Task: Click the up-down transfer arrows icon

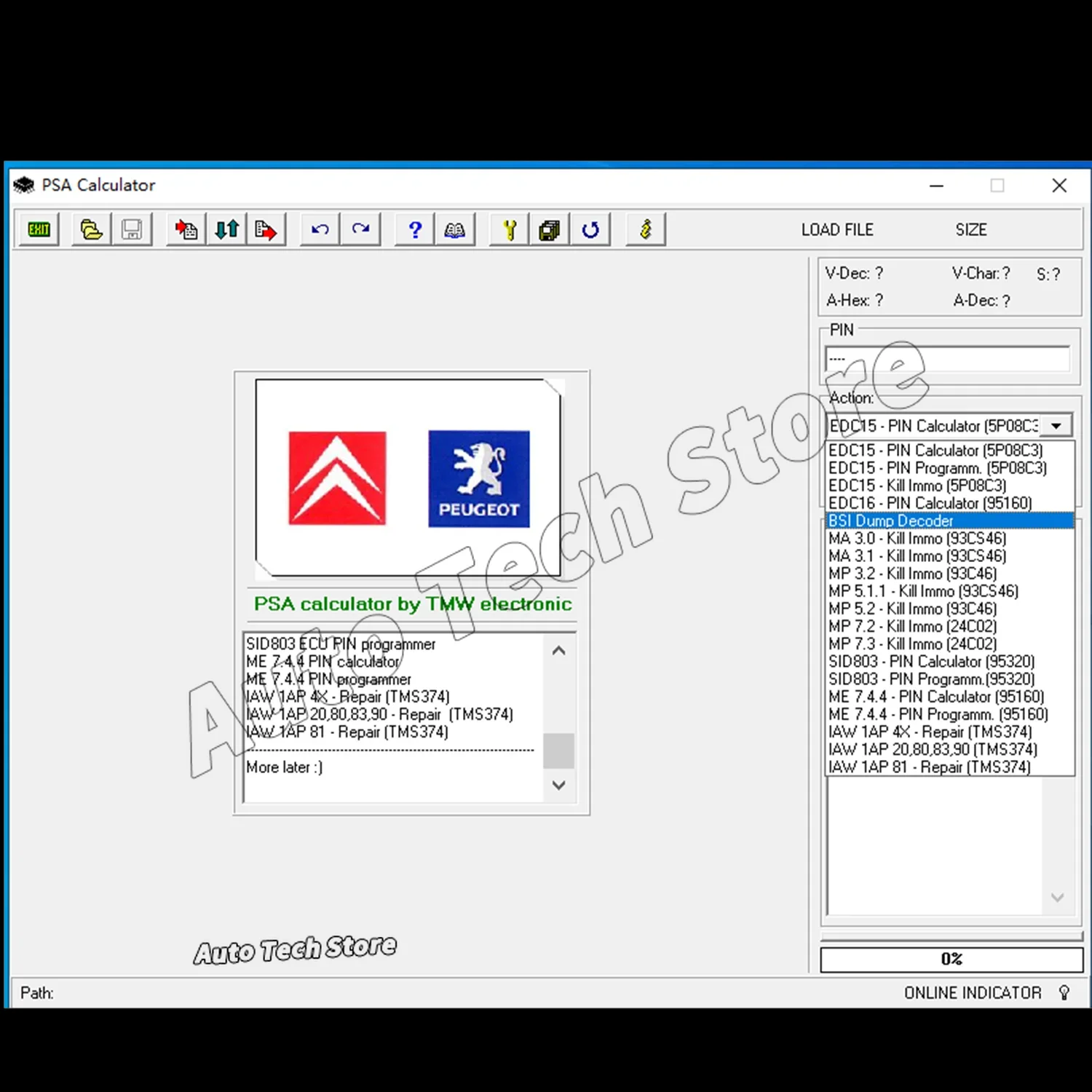Action: click(226, 229)
